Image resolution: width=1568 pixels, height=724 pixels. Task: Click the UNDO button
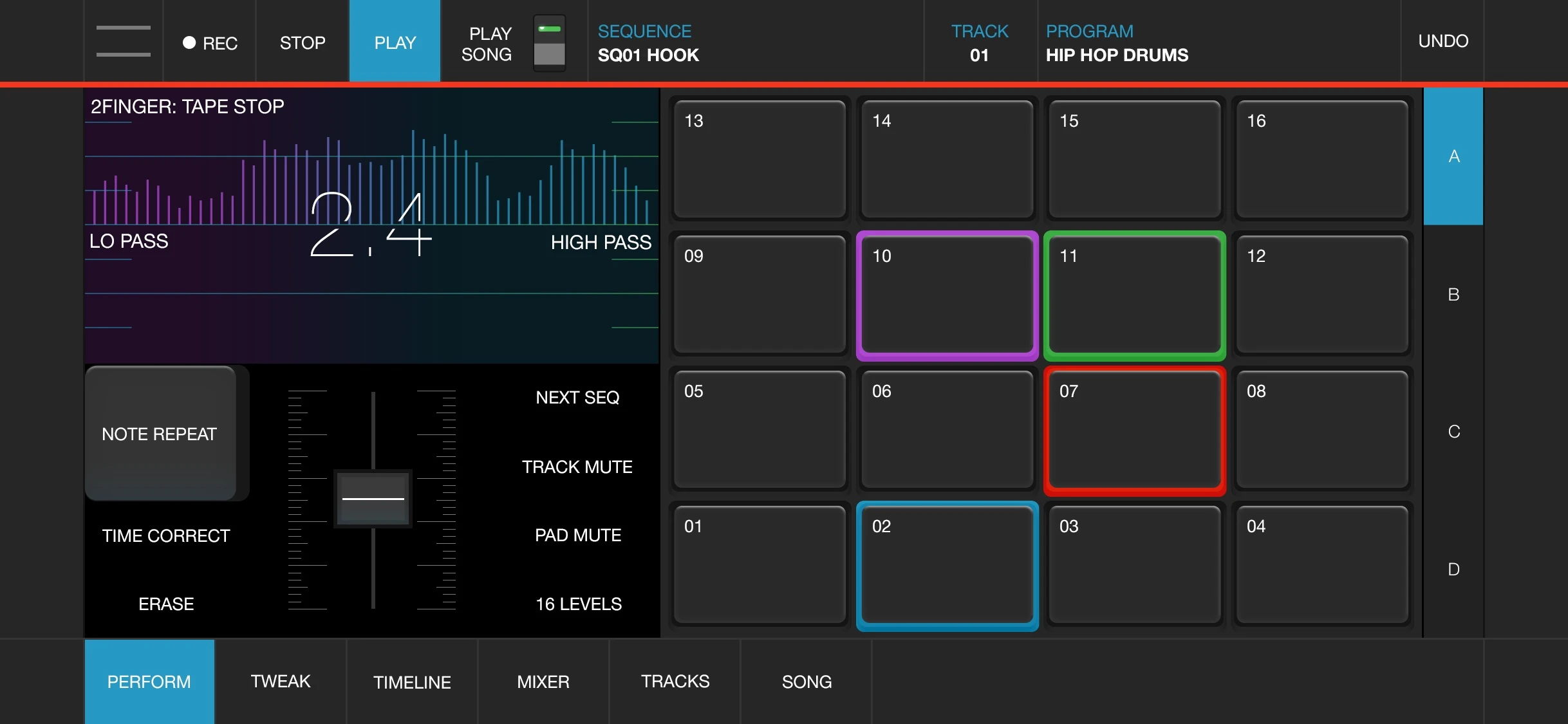pyautogui.click(x=1442, y=41)
